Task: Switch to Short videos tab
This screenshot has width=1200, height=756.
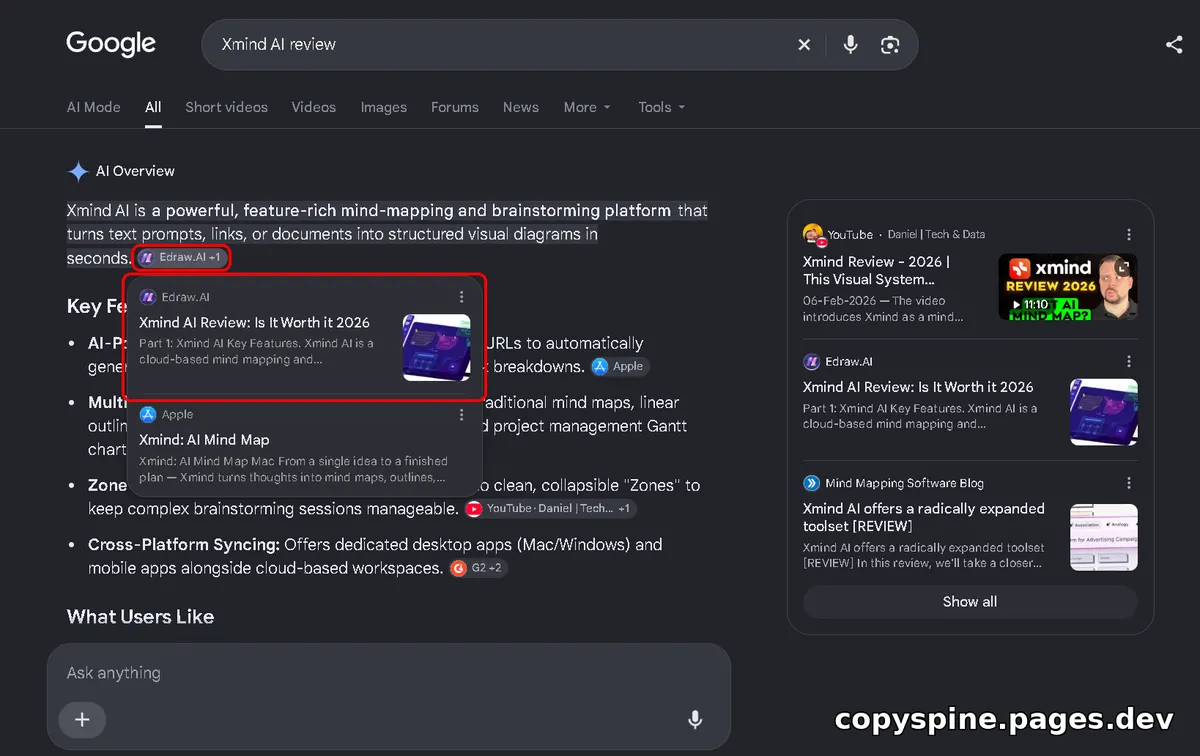Action: 226,107
